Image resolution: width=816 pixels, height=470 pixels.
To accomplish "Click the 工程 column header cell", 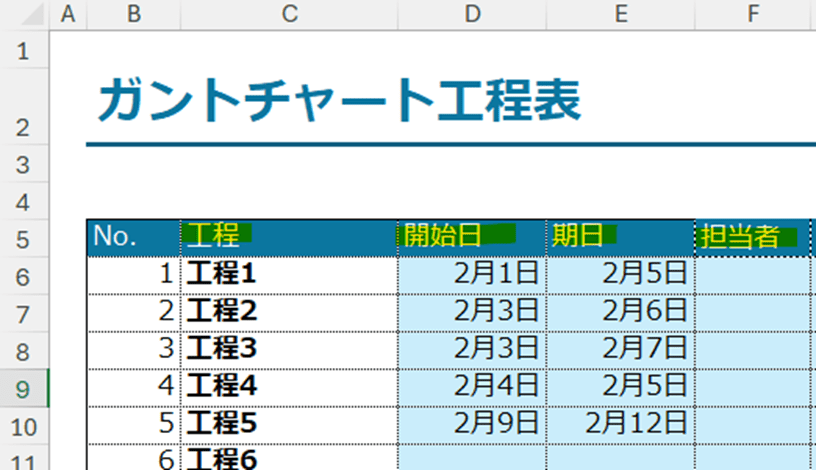I will pos(289,237).
